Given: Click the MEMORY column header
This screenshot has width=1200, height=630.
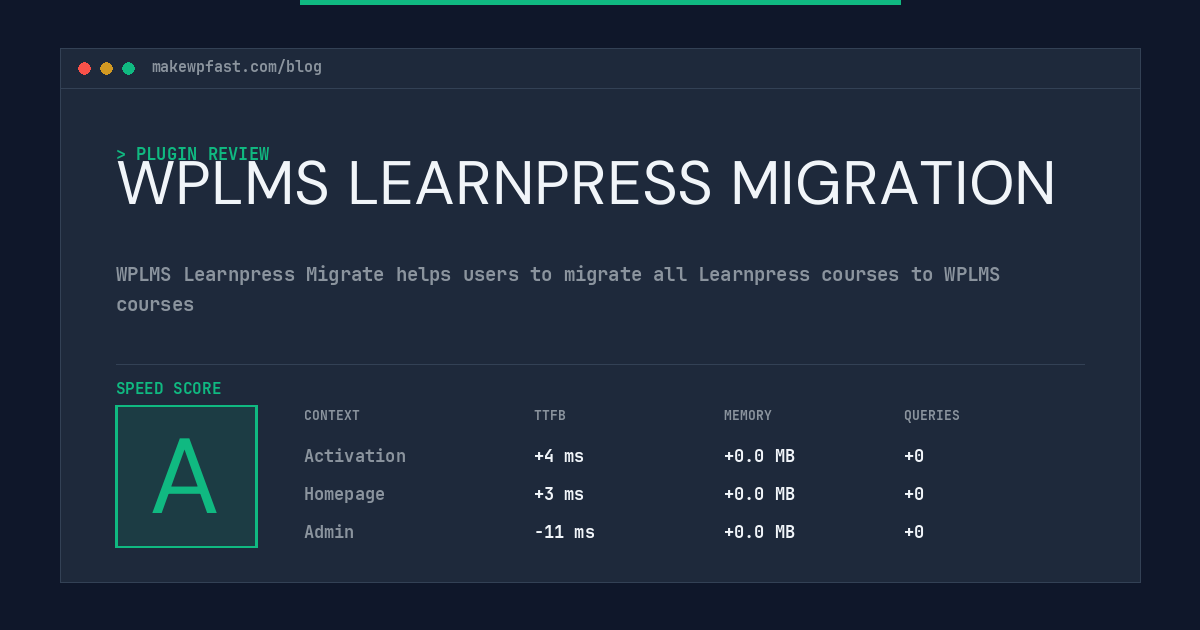Looking at the screenshot, I should (x=748, y=416).
